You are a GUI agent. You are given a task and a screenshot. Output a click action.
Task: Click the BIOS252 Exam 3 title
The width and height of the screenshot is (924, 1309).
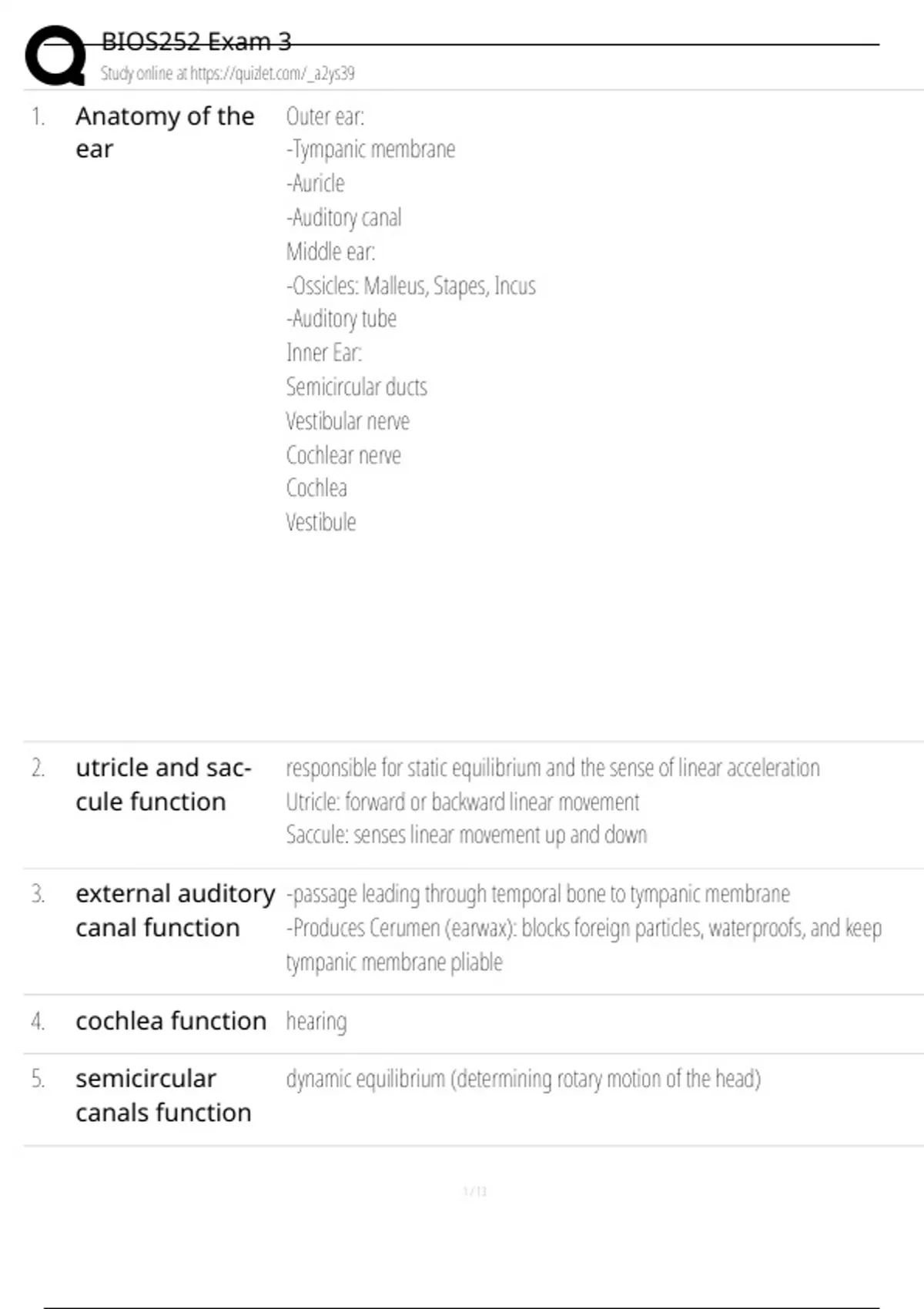(196, 41)
